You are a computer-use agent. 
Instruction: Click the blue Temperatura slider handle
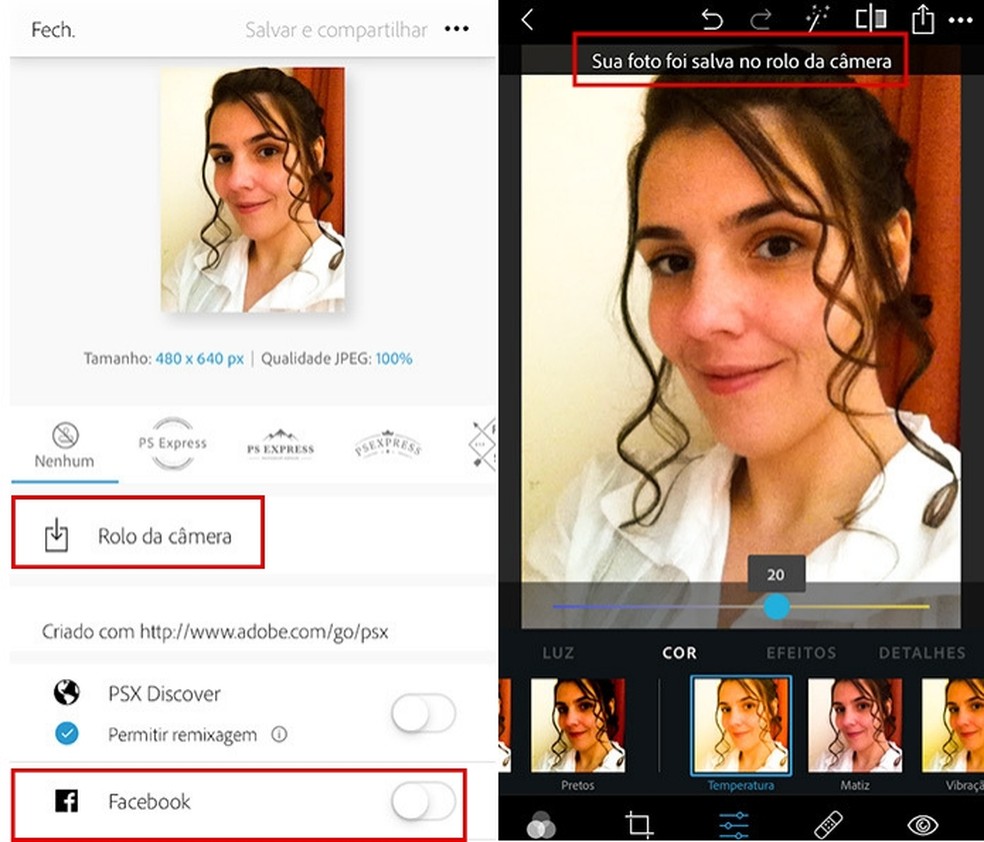click(778, 608)
